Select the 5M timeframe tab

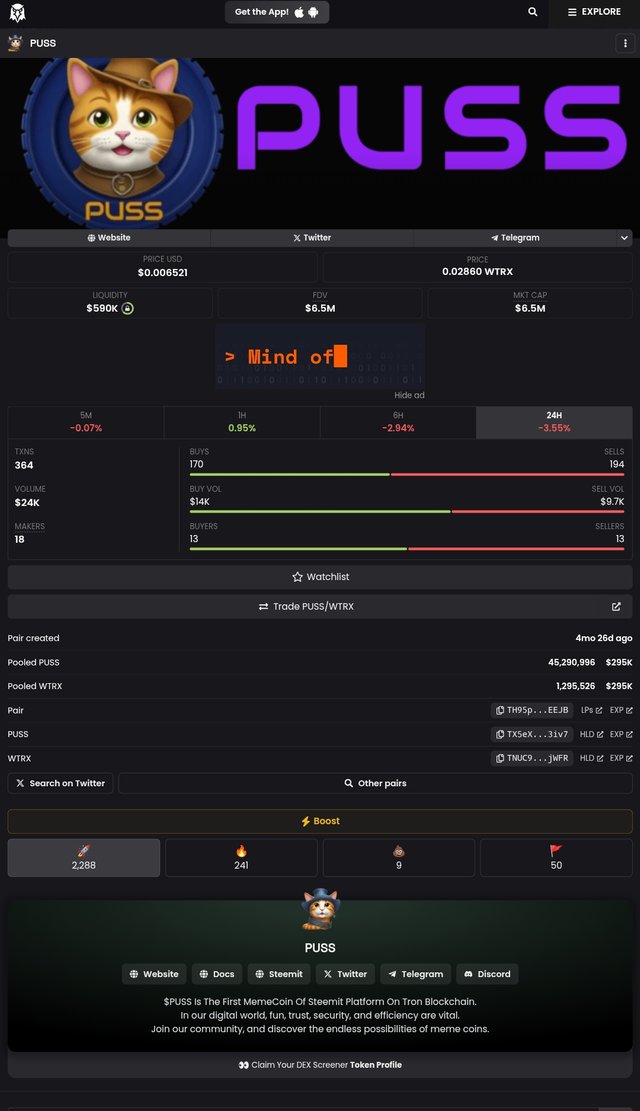coord(86,422)
